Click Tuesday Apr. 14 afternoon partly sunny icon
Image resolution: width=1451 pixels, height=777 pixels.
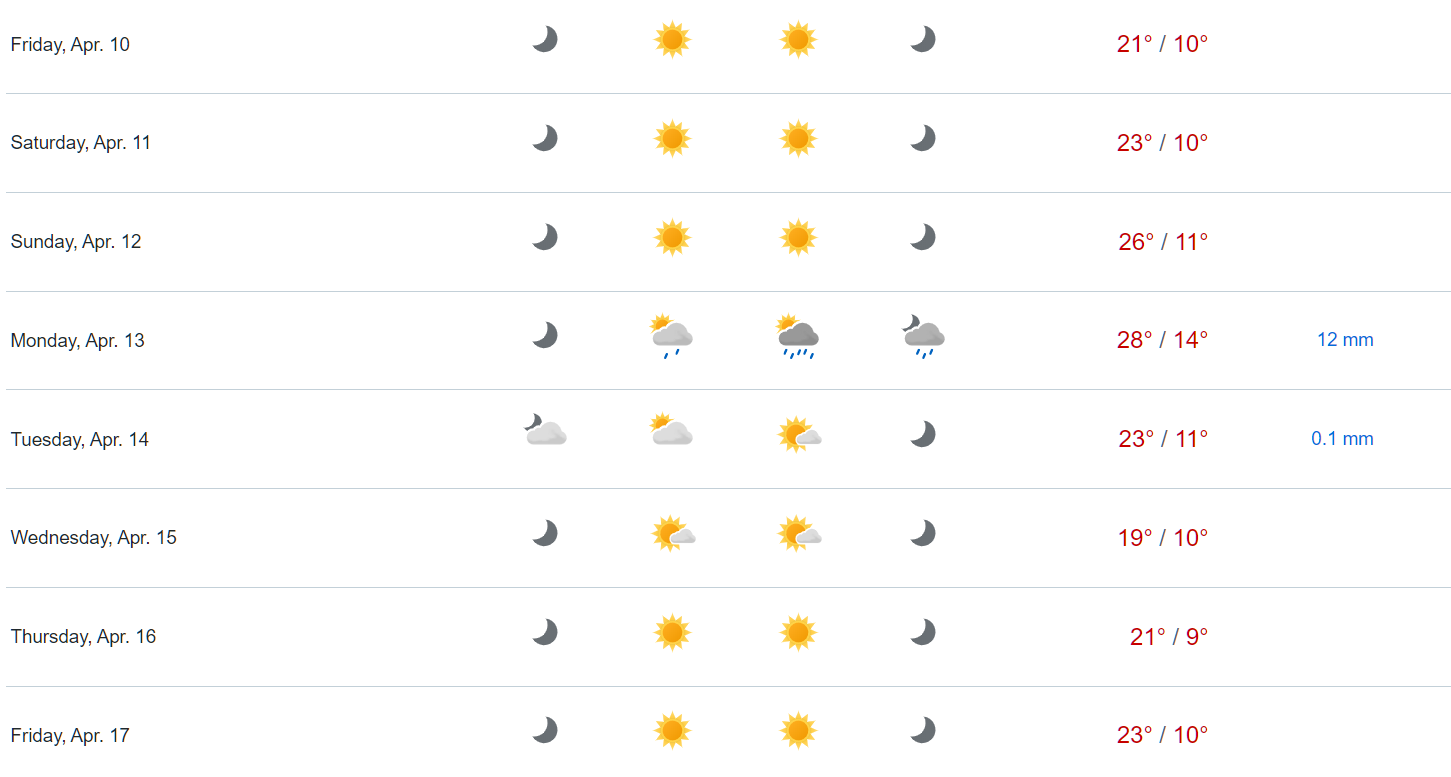[799, 434]
